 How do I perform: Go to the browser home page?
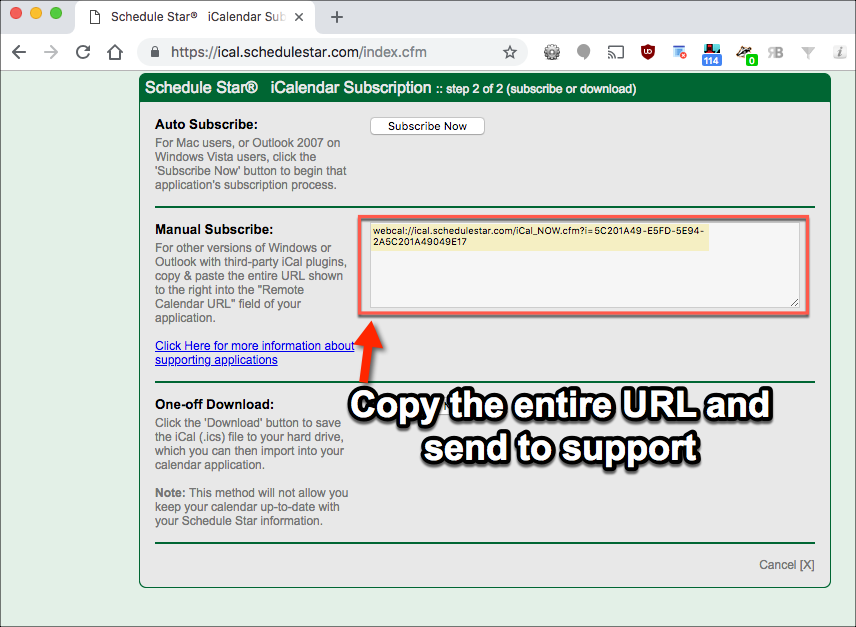115,52
